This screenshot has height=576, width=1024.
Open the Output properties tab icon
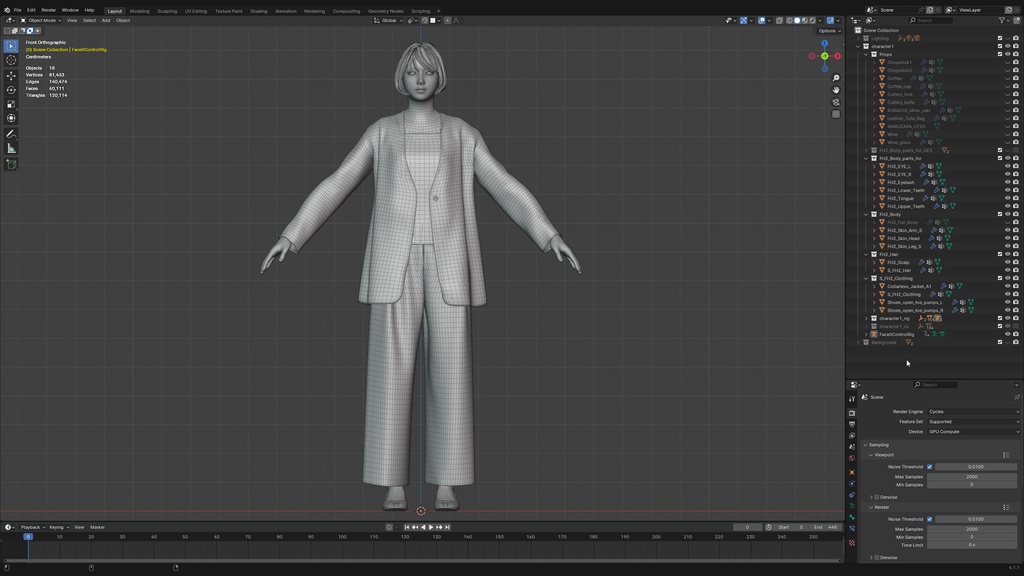coord(852,424)
